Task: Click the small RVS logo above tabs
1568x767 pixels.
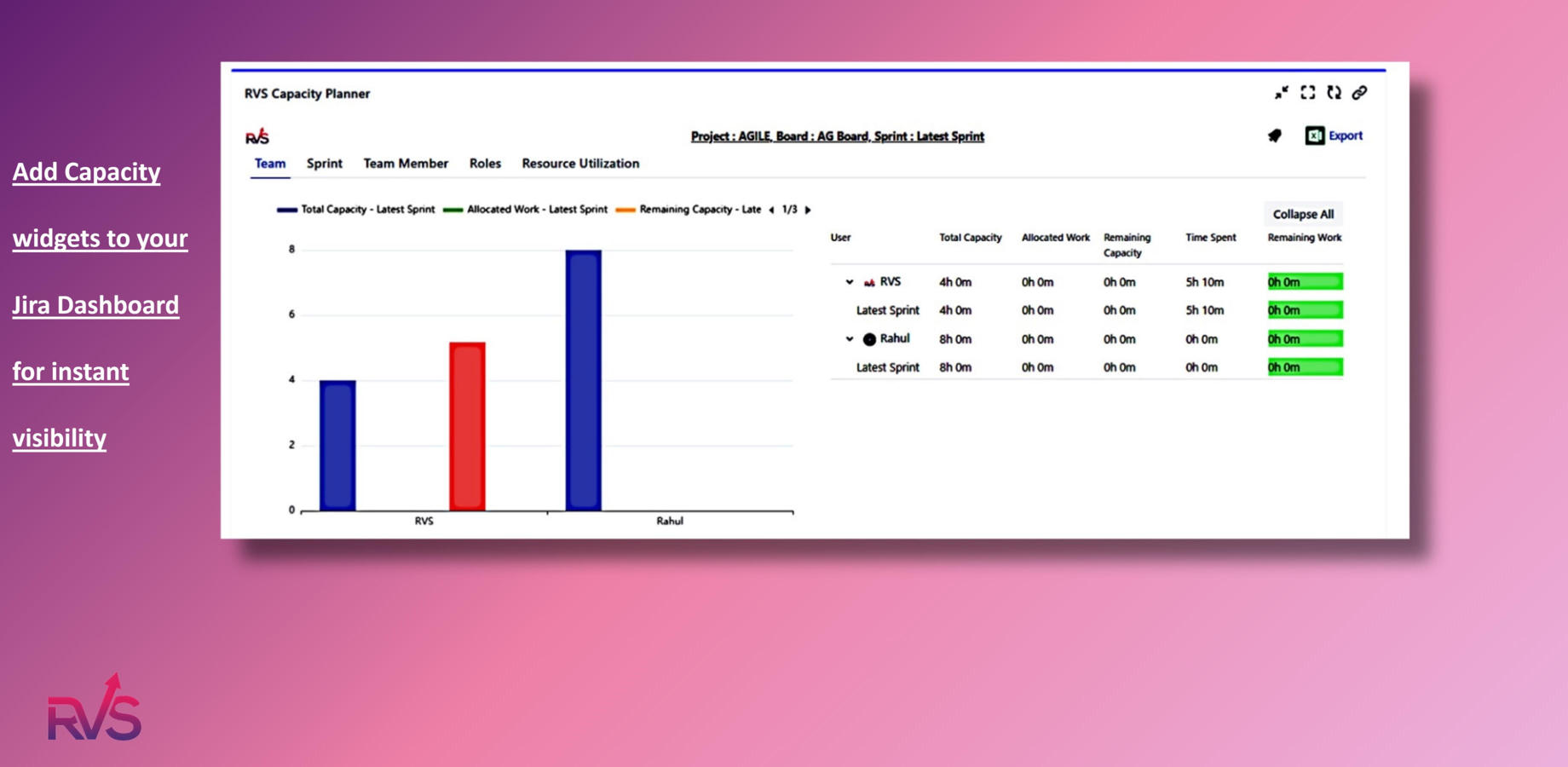Action: click(x=257, y=136)
